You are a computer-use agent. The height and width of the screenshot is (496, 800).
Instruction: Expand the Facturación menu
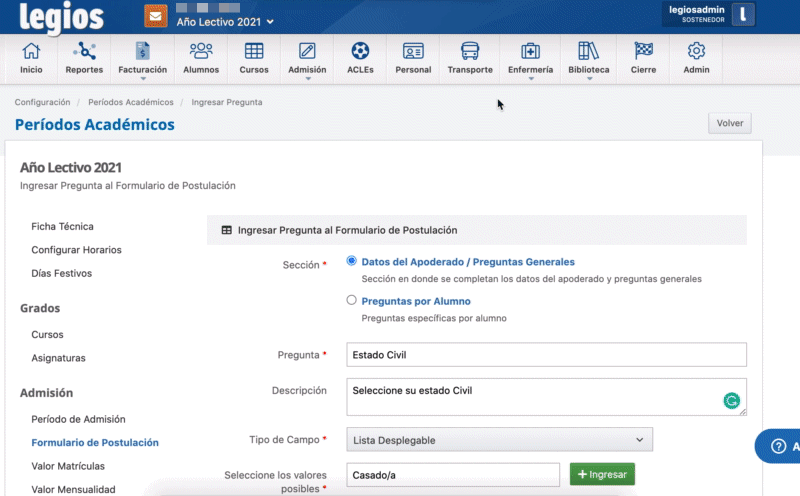pyautogui.click(x=142, y=58)
